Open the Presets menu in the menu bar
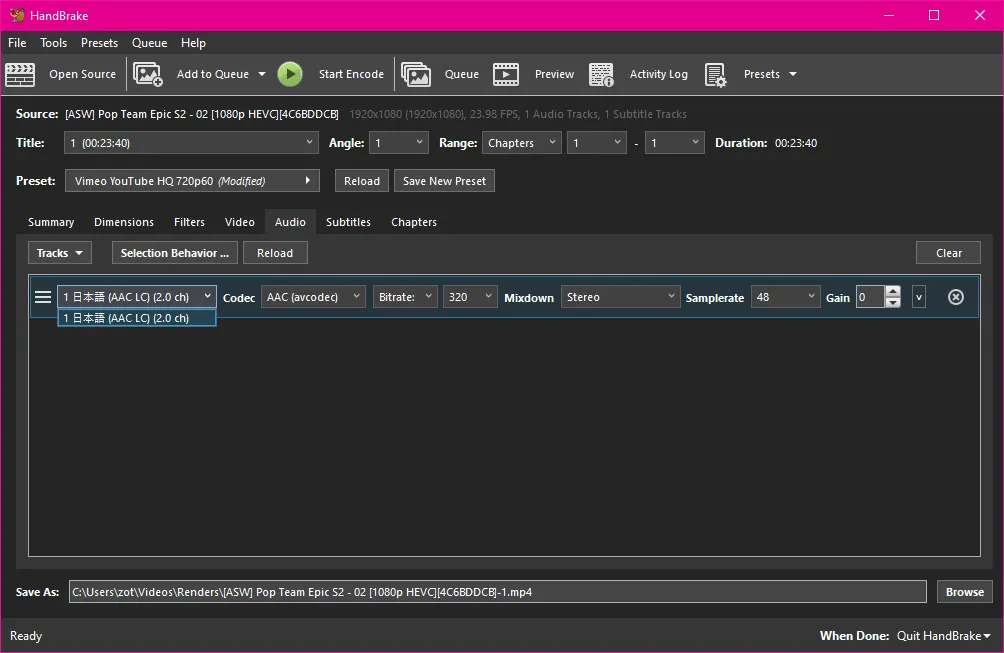This screenshot has height=653, width=1004. (99, 42)
